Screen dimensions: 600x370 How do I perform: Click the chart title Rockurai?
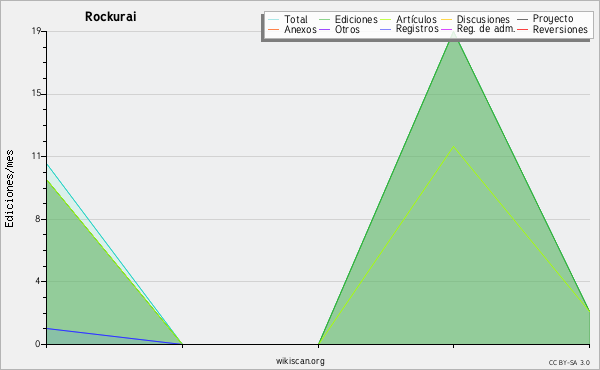tap(111, 17)
